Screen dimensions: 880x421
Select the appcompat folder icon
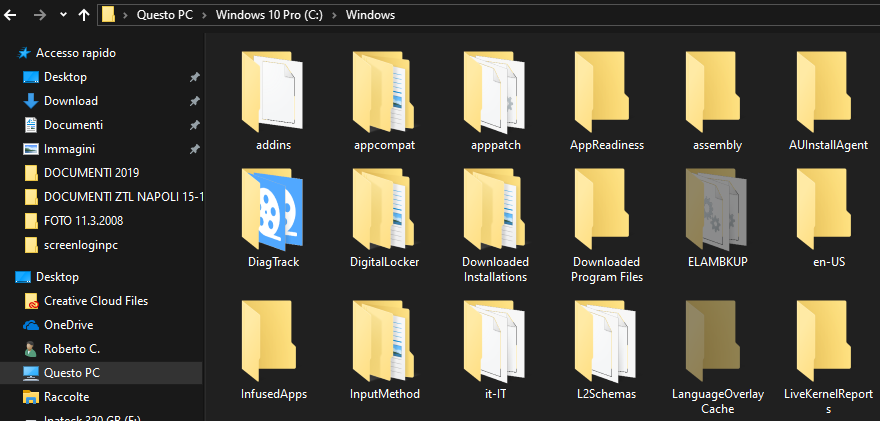384,92
